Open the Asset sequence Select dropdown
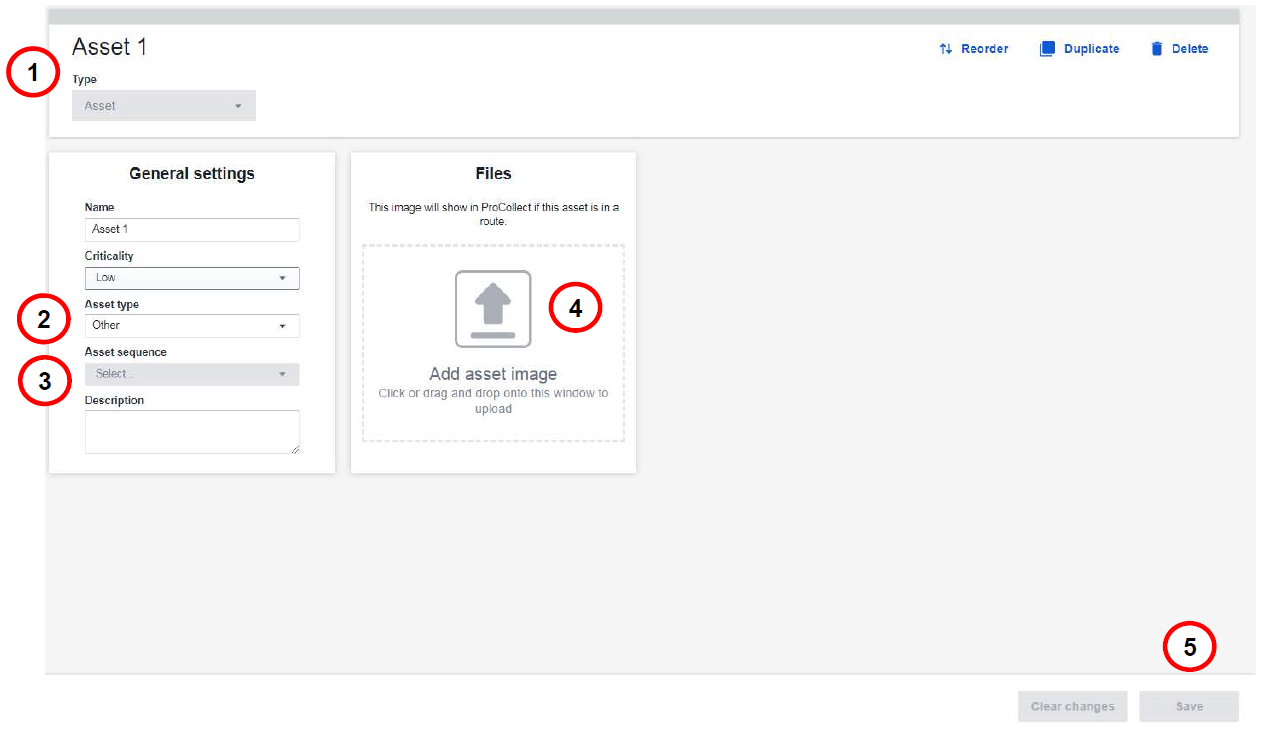 coord(192,374)
